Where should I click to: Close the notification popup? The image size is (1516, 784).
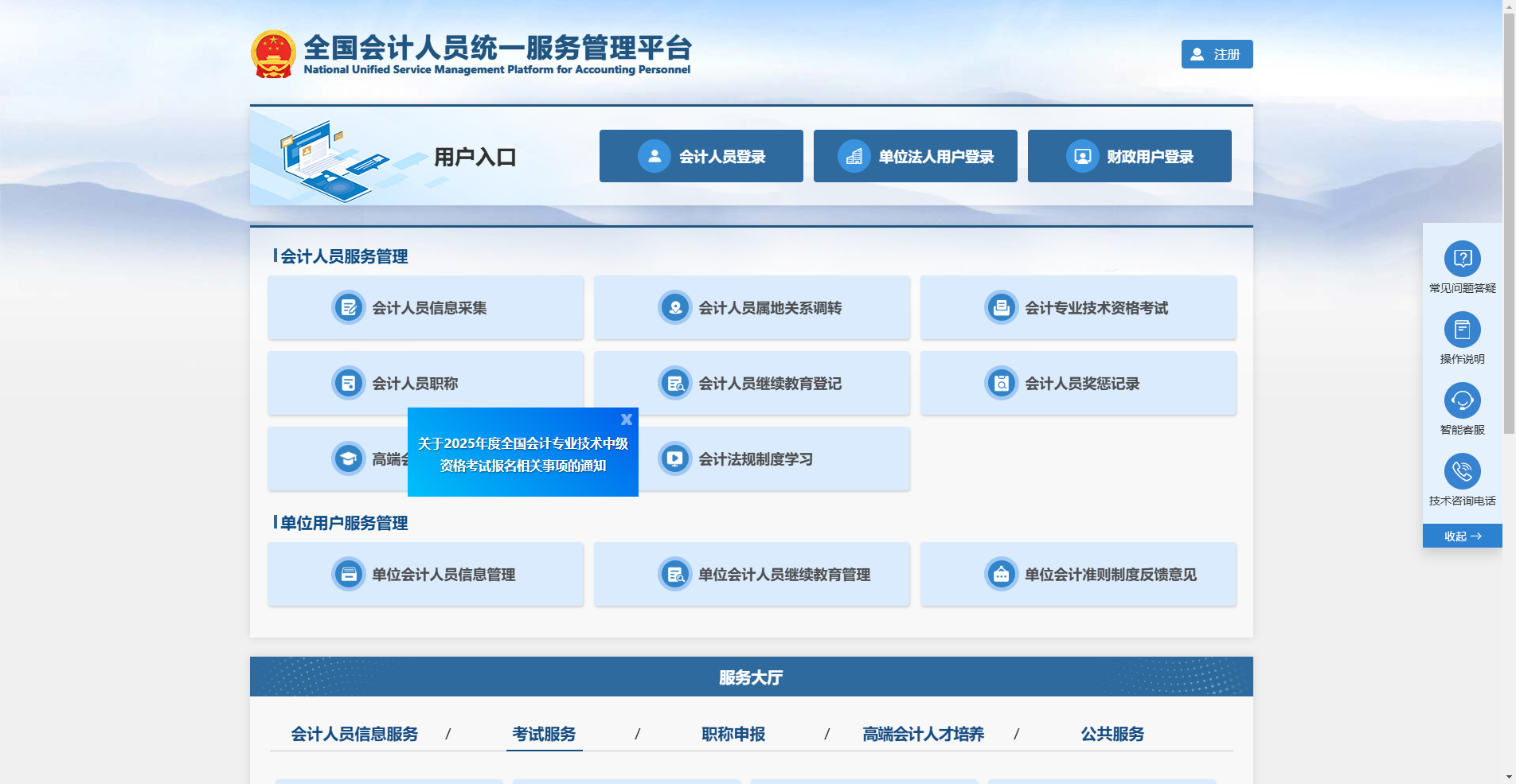coord(627,419)
